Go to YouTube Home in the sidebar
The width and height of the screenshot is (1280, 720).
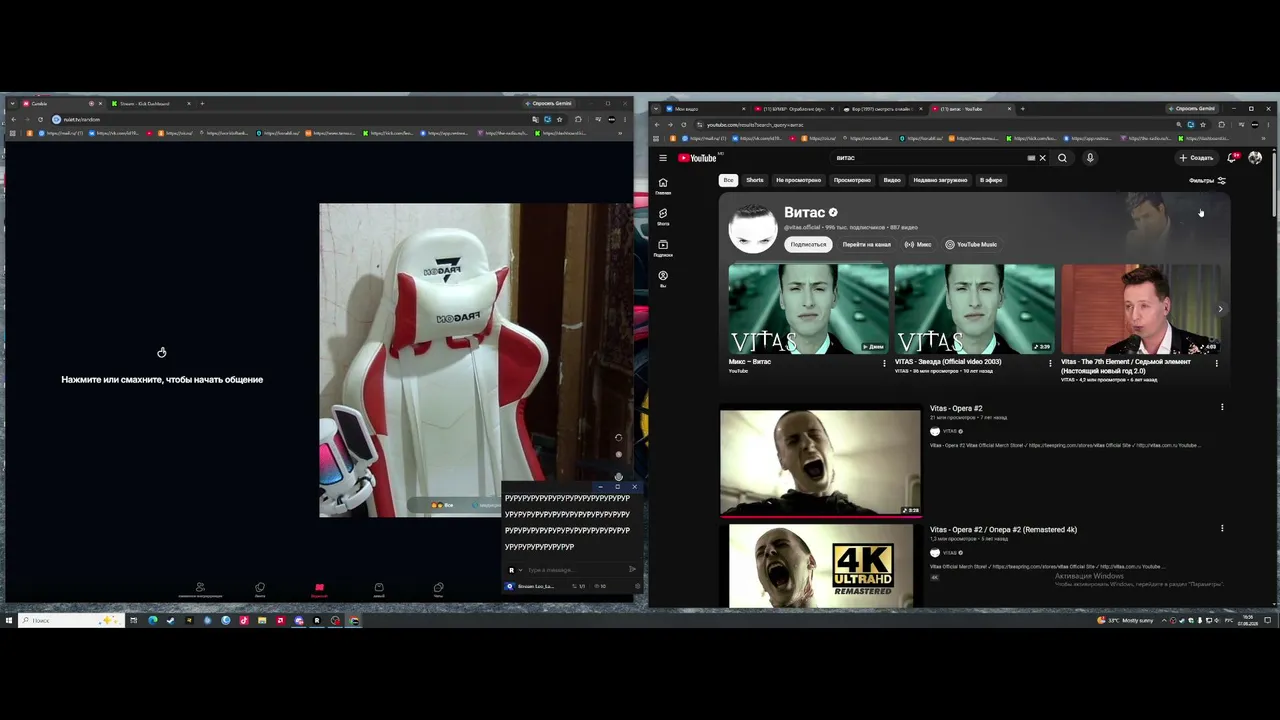coord(663,186)
